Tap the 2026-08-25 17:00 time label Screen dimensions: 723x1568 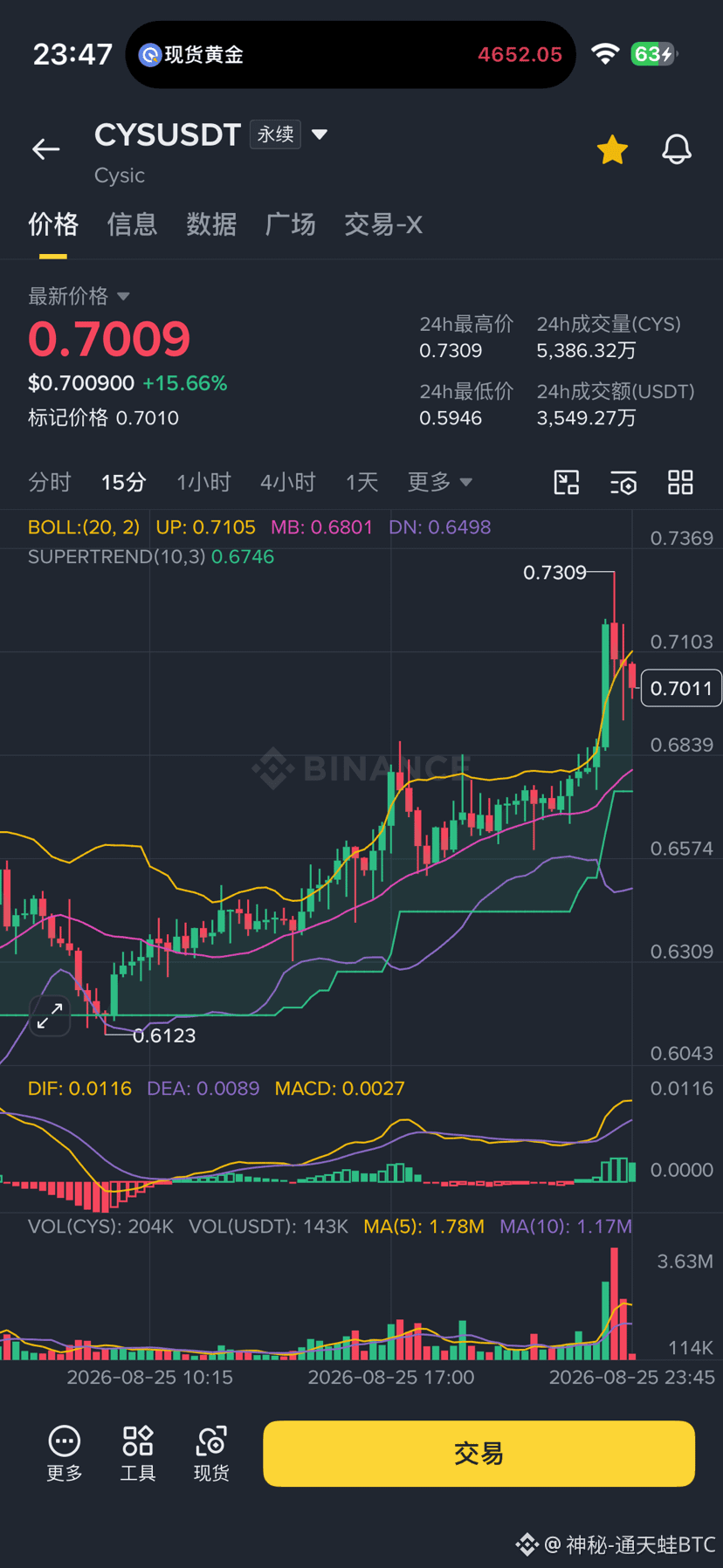[x=391, y=1378]
